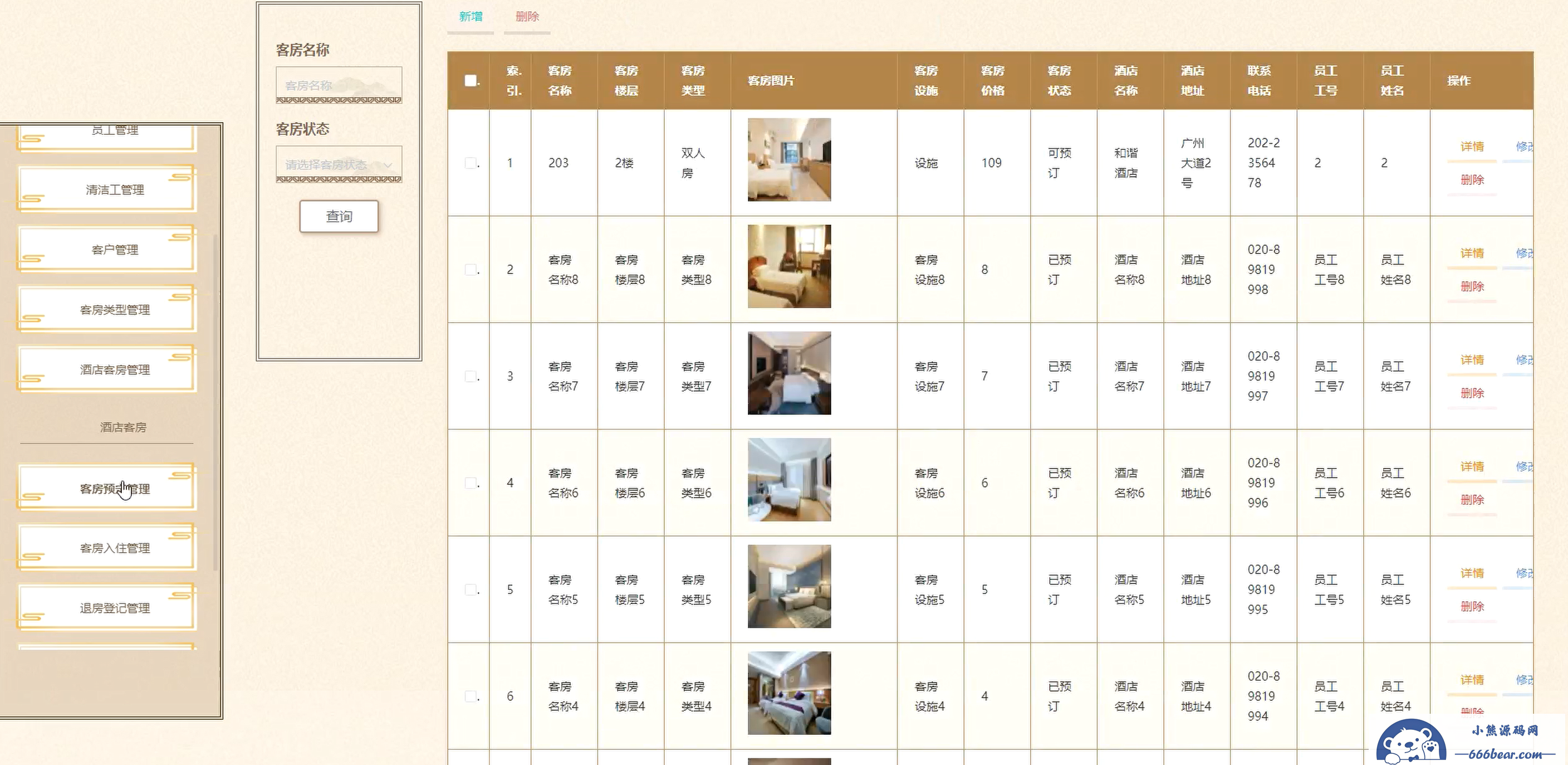The width and height of the screenshot is (1568, 765).
Task: Open the room photo thumbnail for 客房名称8
Action: point(789,266)
